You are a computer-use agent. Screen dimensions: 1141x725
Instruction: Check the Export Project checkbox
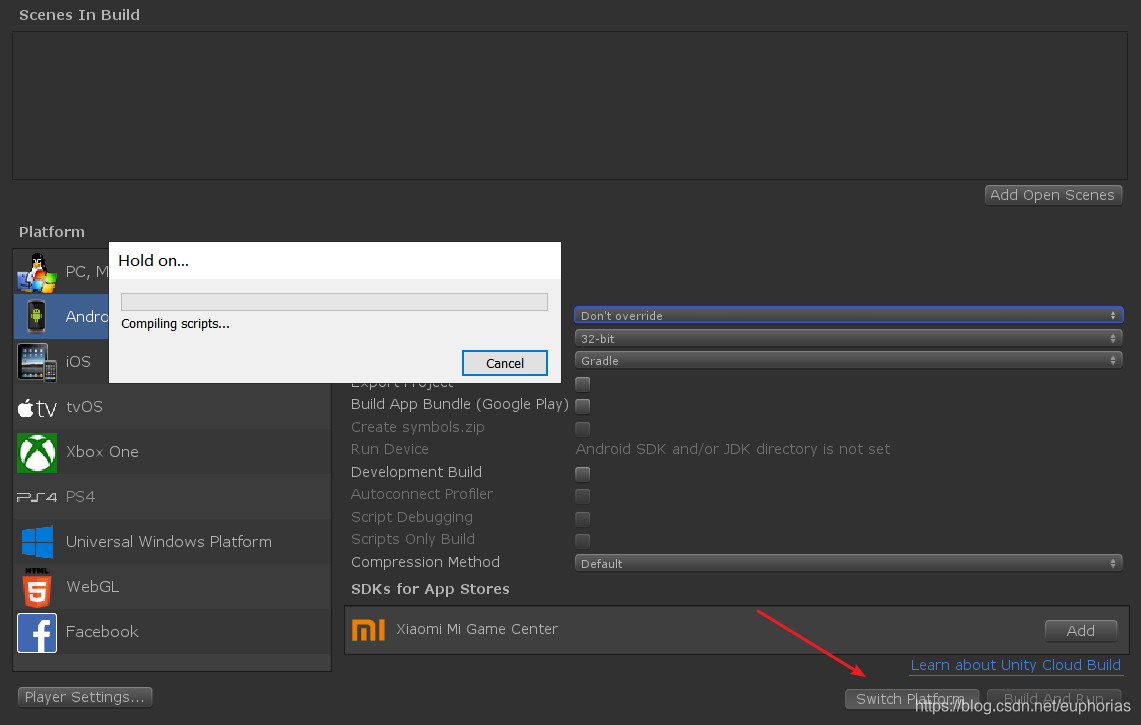pyautogui.click(x=582, y=384)
